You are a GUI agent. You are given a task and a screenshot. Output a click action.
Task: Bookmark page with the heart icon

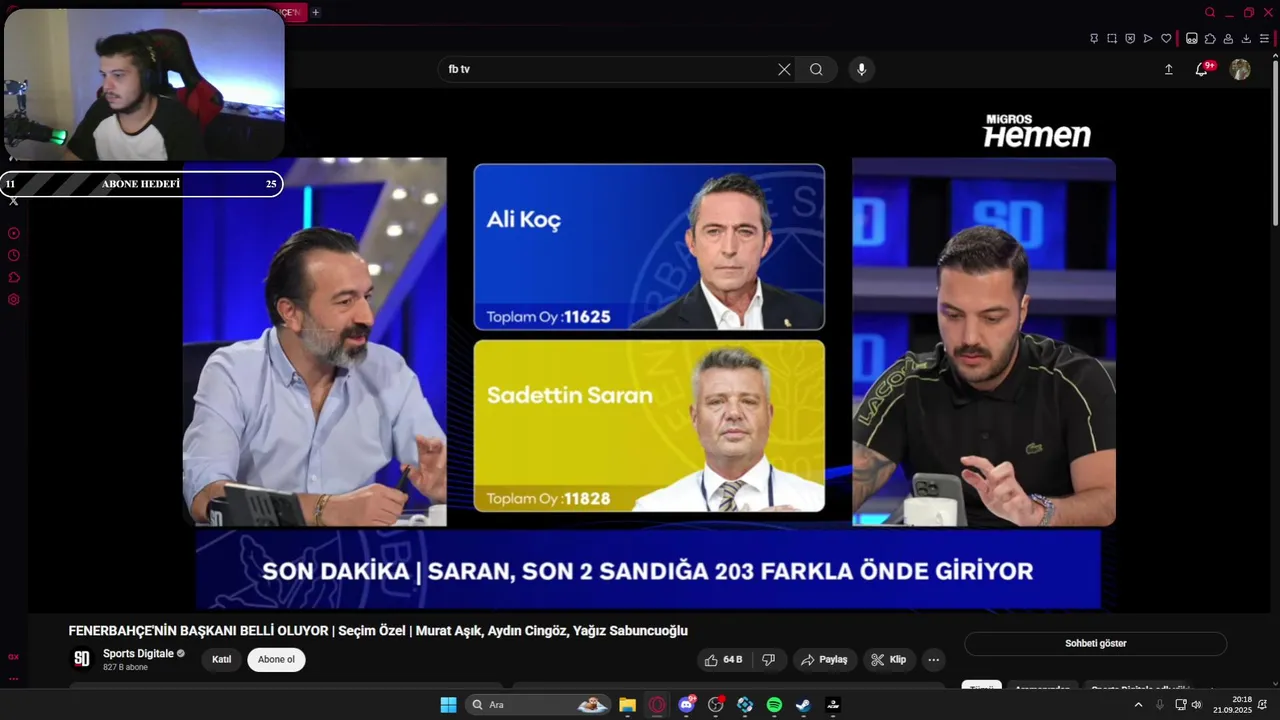(x=1166, y=39)
